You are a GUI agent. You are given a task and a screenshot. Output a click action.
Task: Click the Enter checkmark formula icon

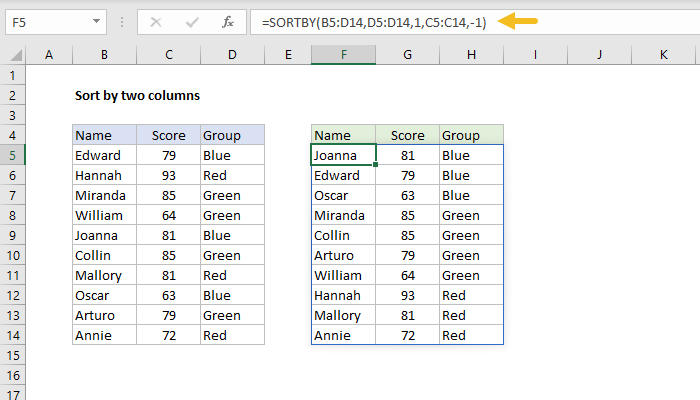[192, 22]
